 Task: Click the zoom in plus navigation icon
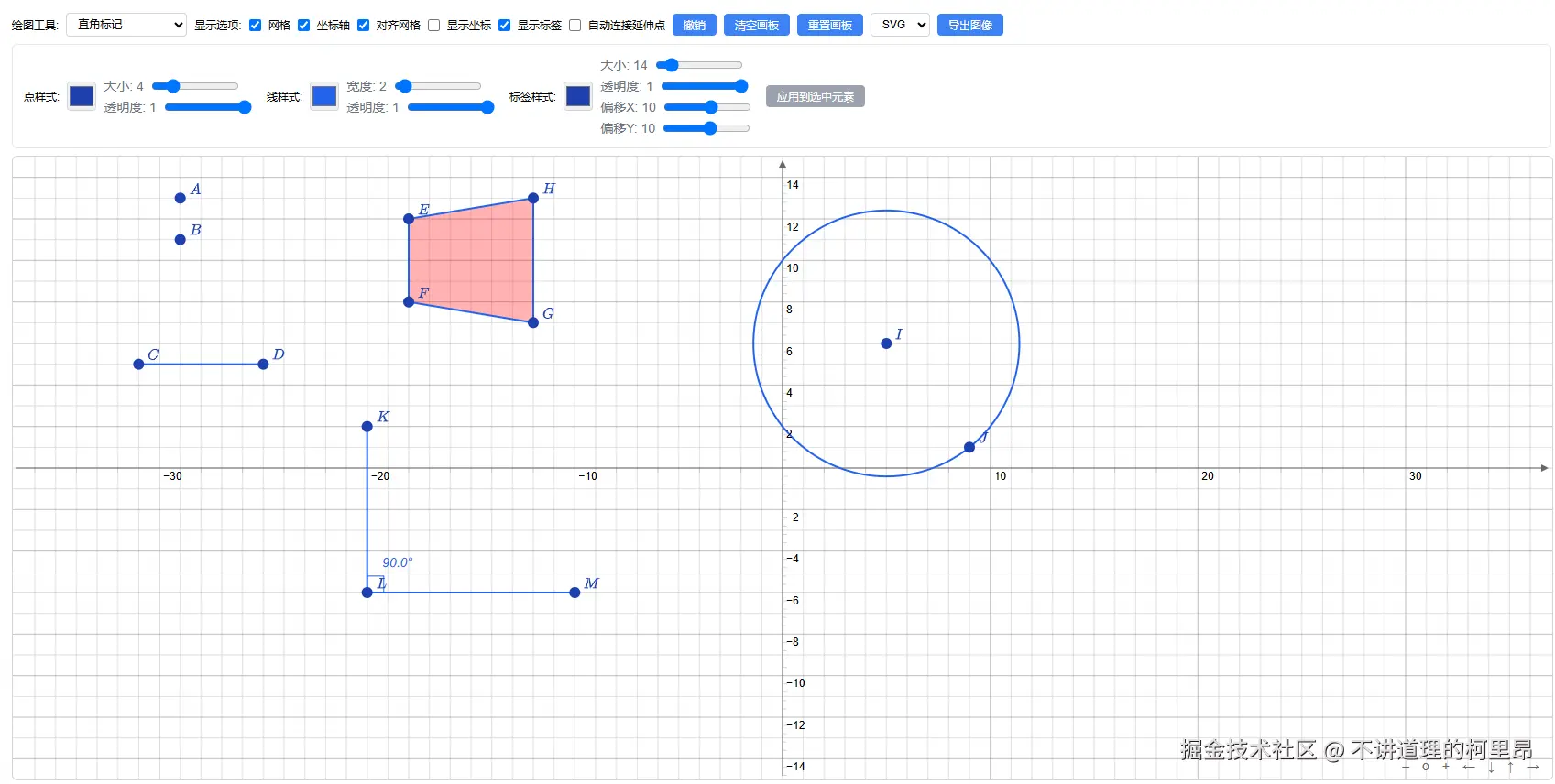tap(1446, 767)
